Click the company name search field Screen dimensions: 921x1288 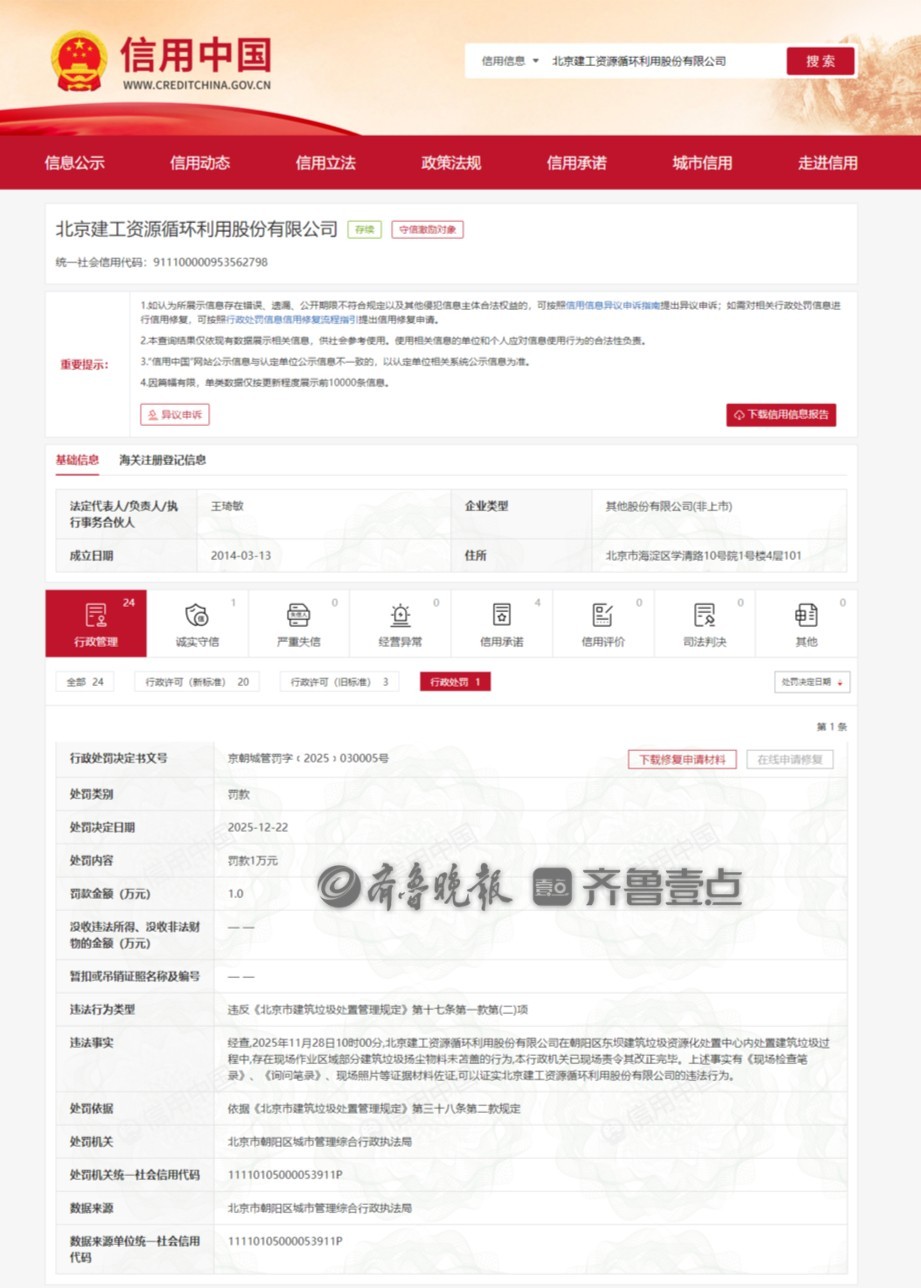660,61
